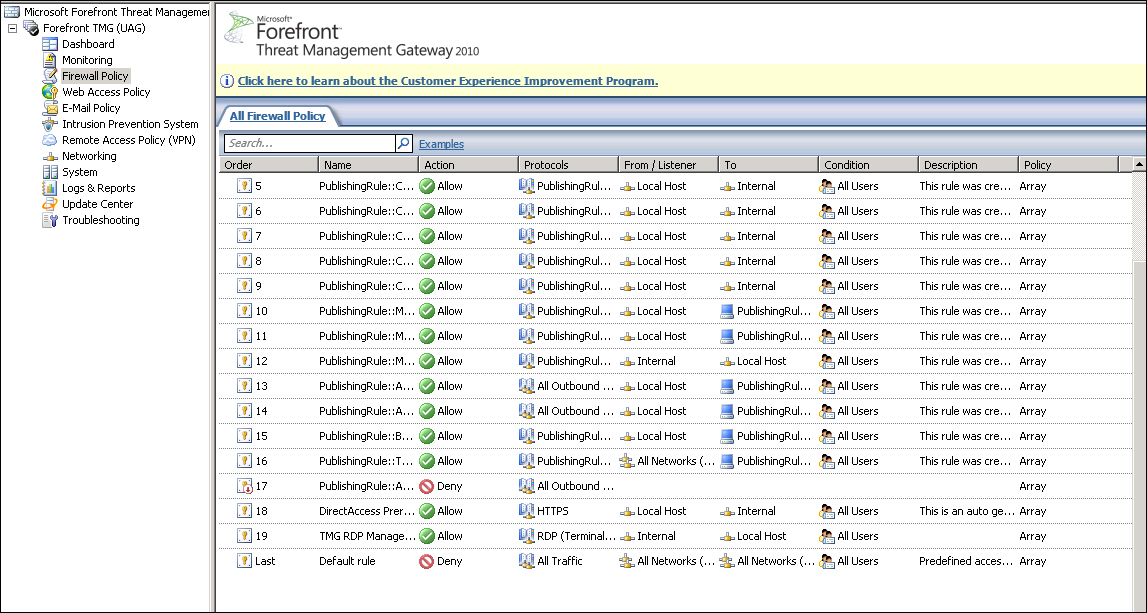This screenshot has height=613, width=1147.
Task: Select the Dashboard tree node
Action: click(x=89, y=44)
